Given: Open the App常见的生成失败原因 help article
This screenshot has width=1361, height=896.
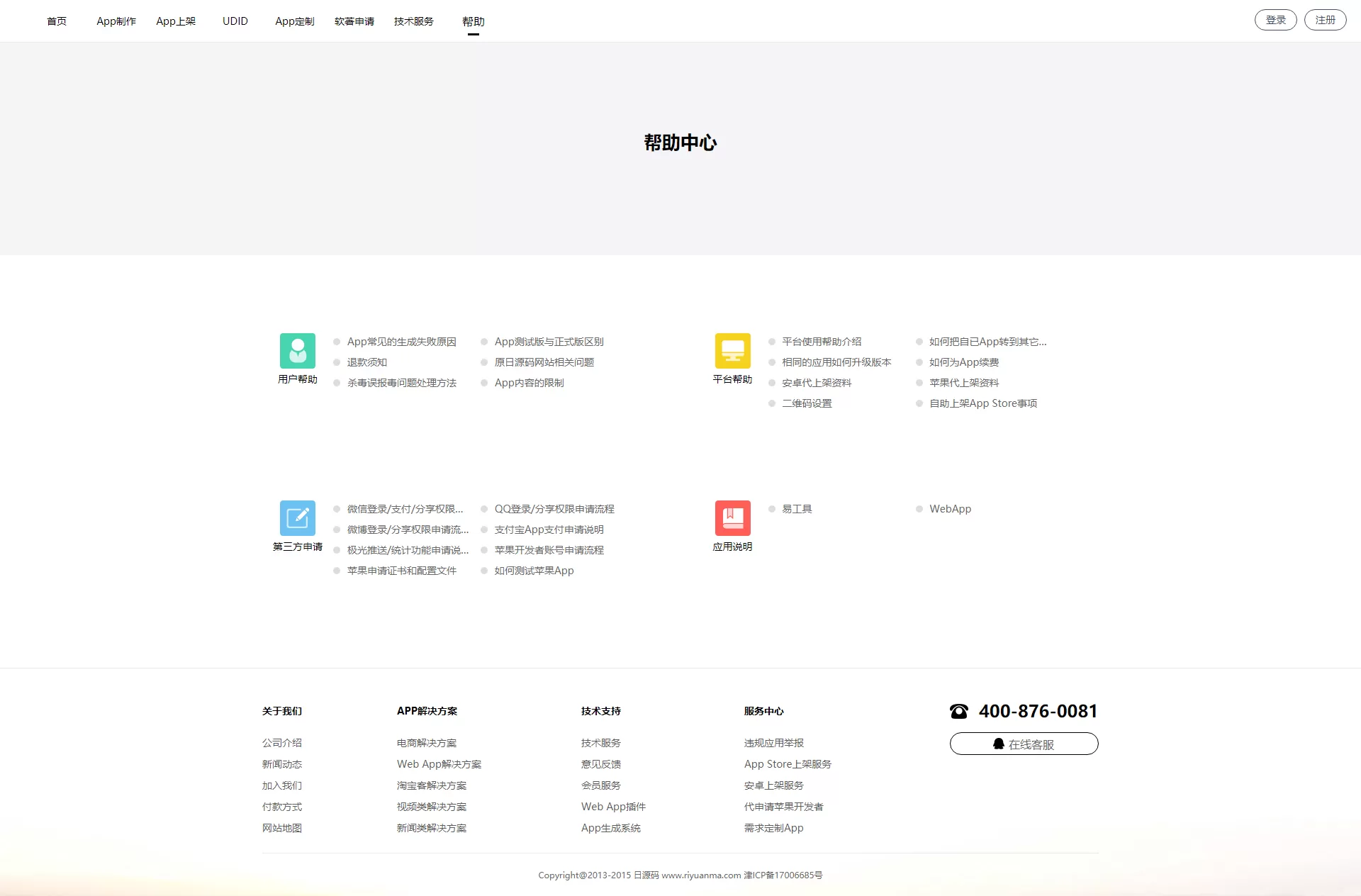Looking at the screenshot, I should pos(401,342).
